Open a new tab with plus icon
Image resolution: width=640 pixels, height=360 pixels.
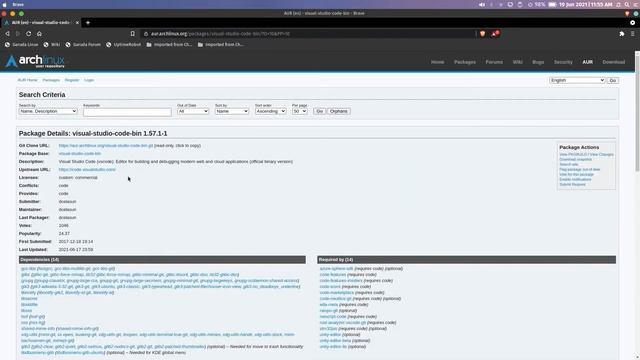point(88,23)
